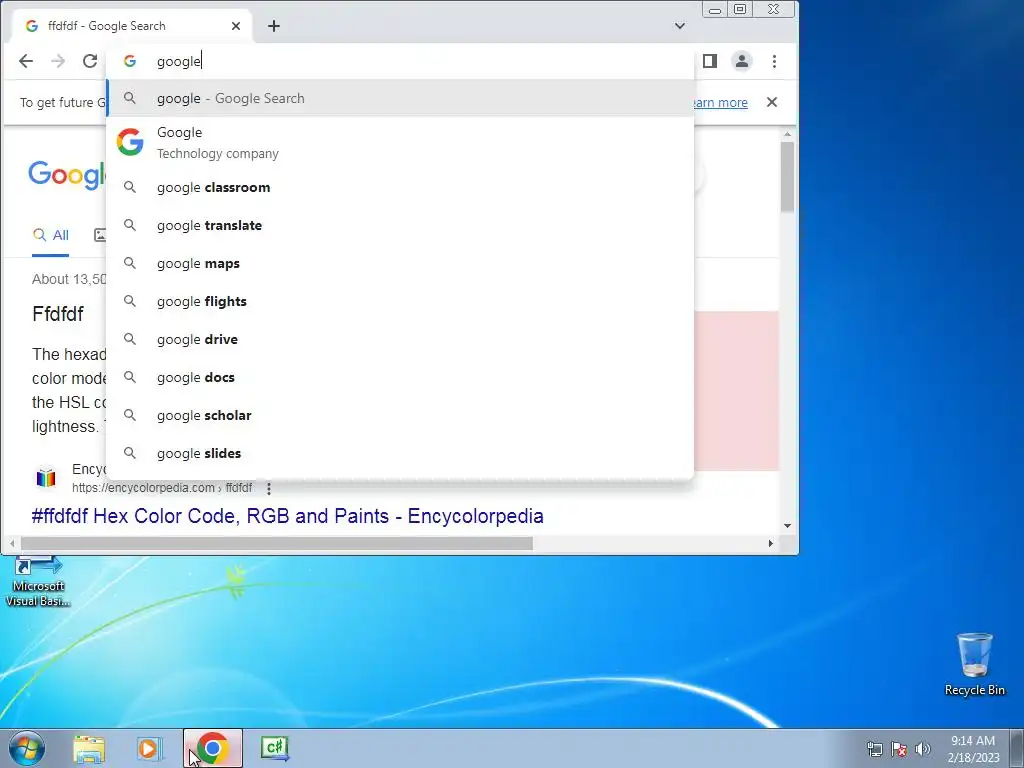Screen dimensions: 1024x768
Task: Open the Recycle Bin desktop icon
Action: (x=974, y=664)
